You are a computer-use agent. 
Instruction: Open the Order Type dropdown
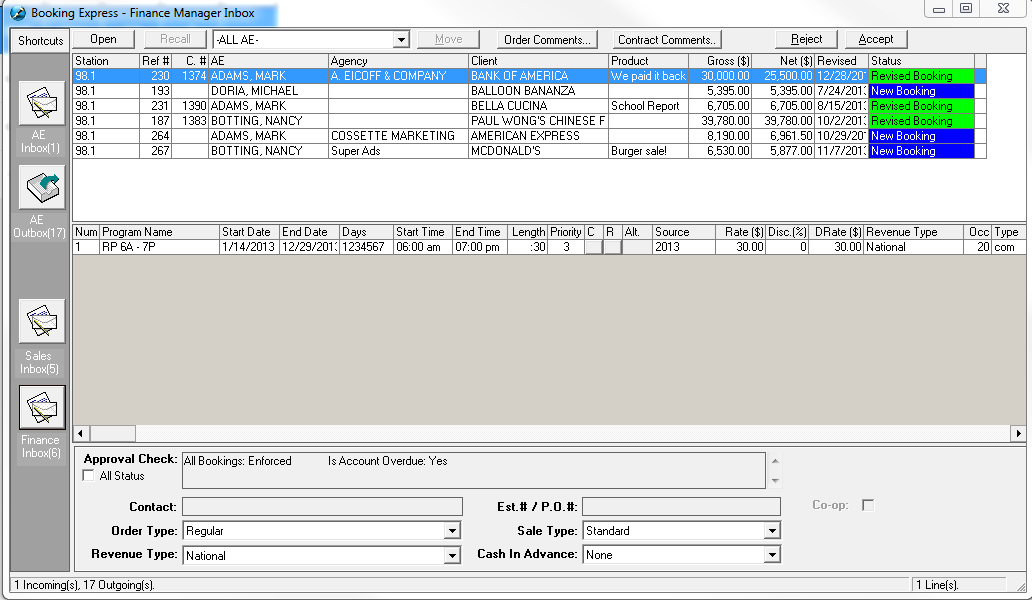click(452, 531)
